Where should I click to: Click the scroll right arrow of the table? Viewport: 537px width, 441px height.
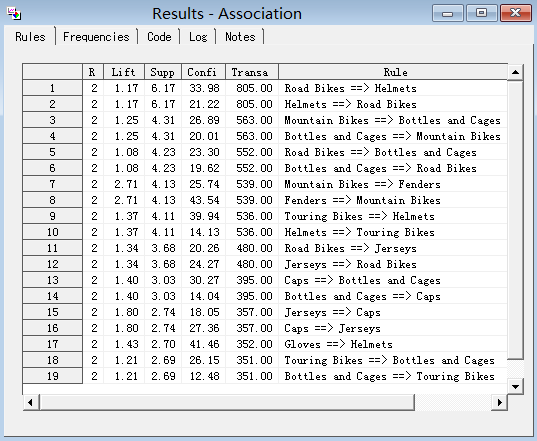pyautogui.click(x=499, y=402)
